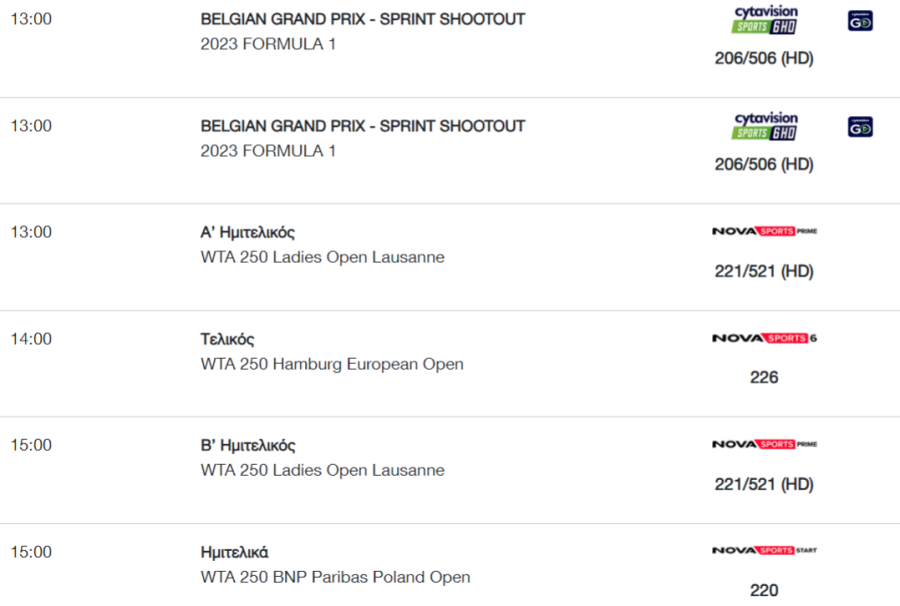Open Τελικός event at 14:00
900x606 pixels.
click(227, 339)
